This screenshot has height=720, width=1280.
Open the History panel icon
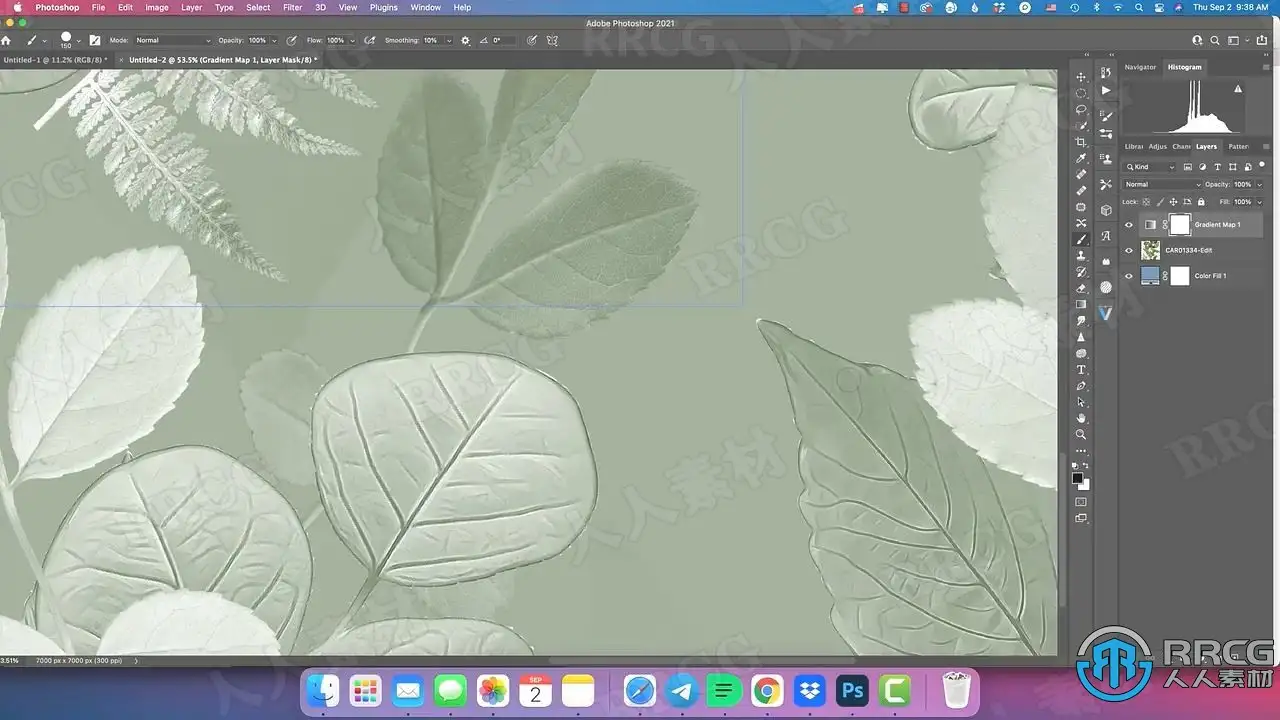click(x=1106, y=73)
